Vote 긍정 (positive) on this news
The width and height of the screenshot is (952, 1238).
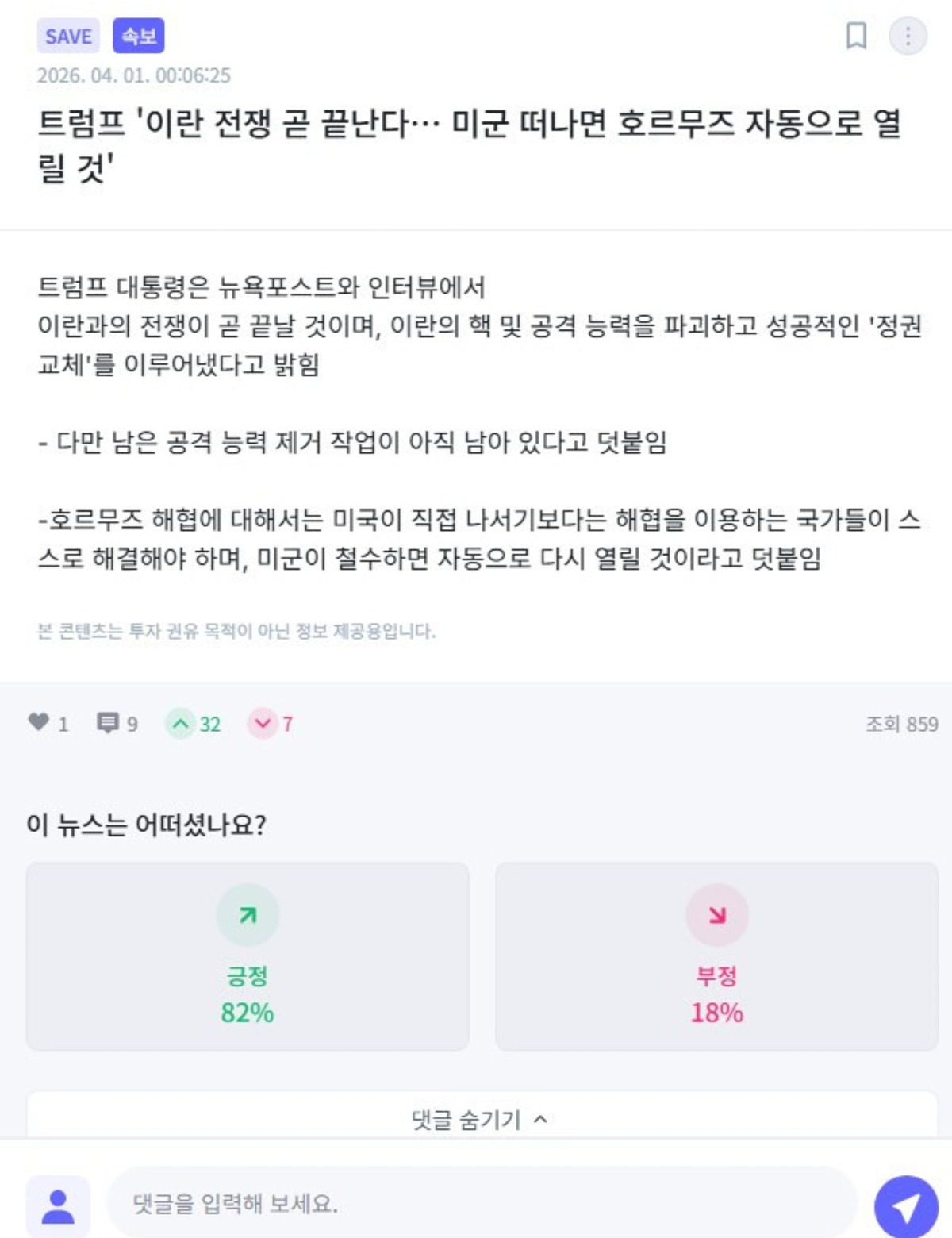coord(248,956)
